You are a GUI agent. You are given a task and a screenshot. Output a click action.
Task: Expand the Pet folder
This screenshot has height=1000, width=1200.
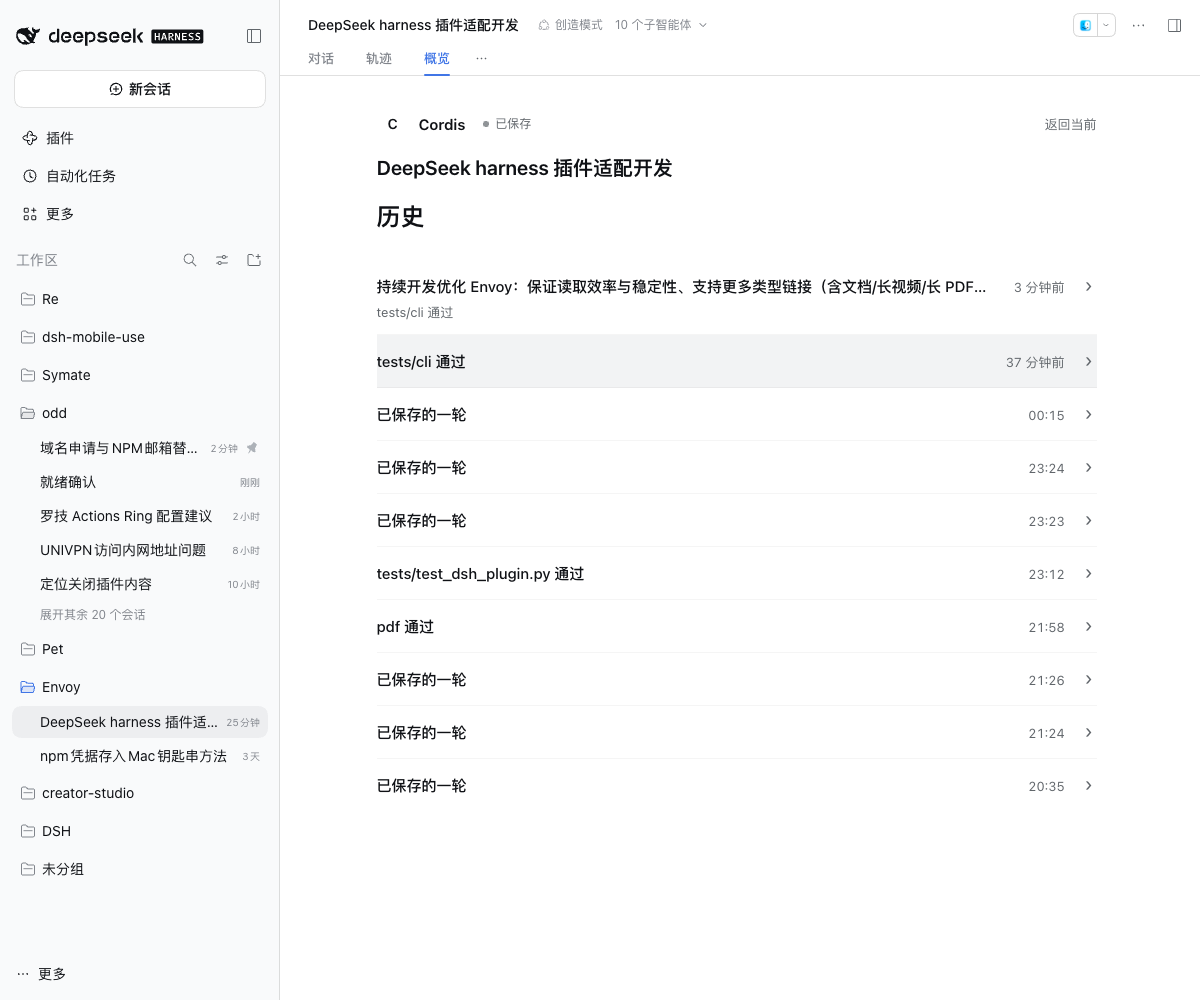[140, 649]
